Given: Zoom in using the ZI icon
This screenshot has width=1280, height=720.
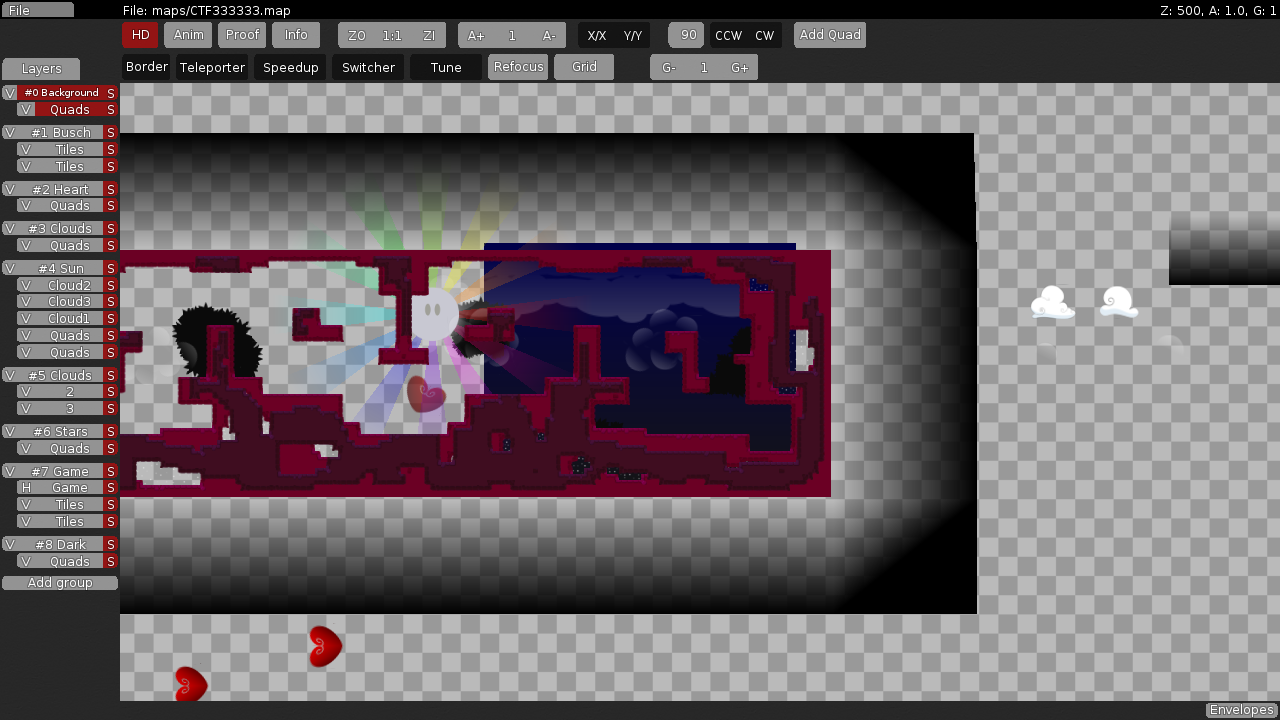Looking at the screenshot, I should pos(428,34).
